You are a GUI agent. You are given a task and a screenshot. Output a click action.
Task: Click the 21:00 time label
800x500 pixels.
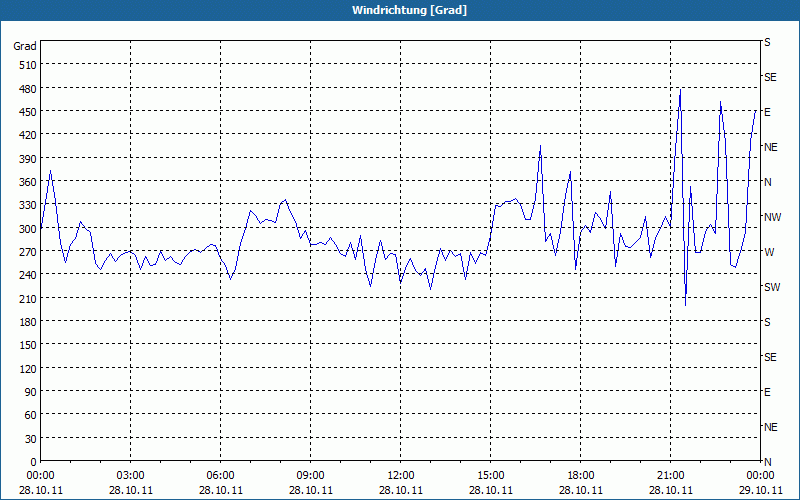pyautogui.click(x=670, y=476)
